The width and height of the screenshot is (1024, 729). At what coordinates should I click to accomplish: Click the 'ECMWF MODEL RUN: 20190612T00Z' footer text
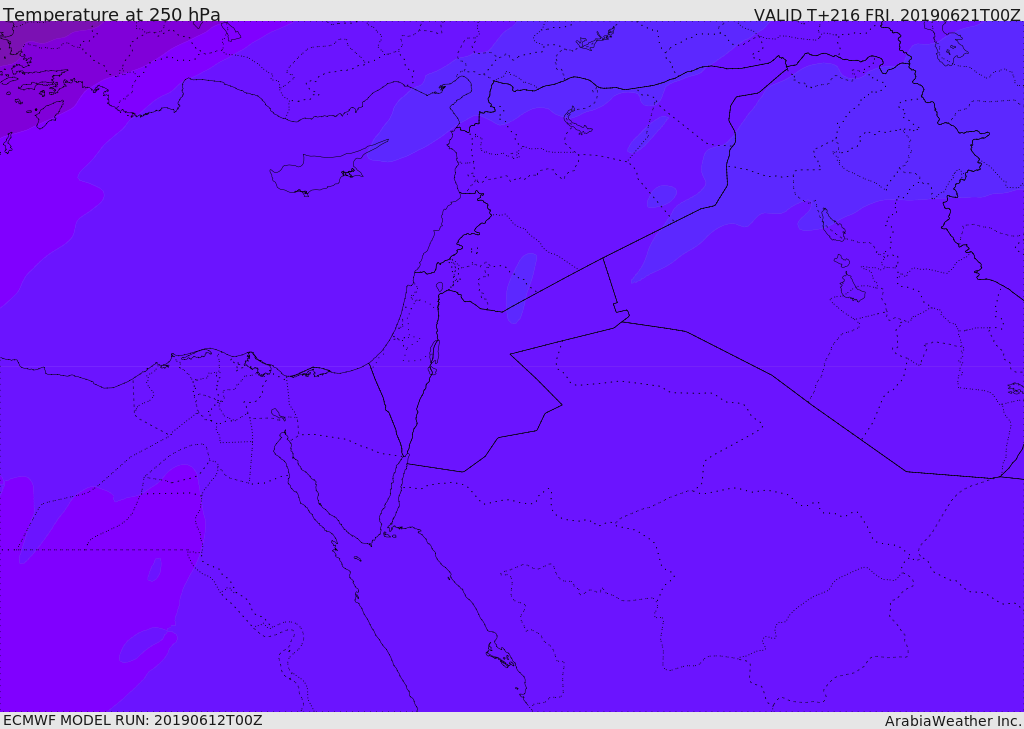pos(133,721)
